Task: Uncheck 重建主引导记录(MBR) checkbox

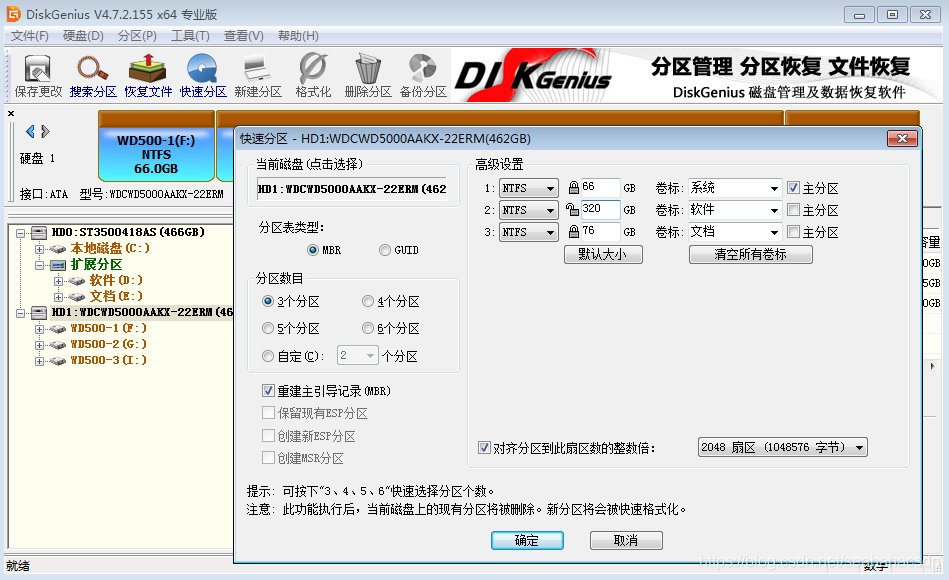Action: 268,391
